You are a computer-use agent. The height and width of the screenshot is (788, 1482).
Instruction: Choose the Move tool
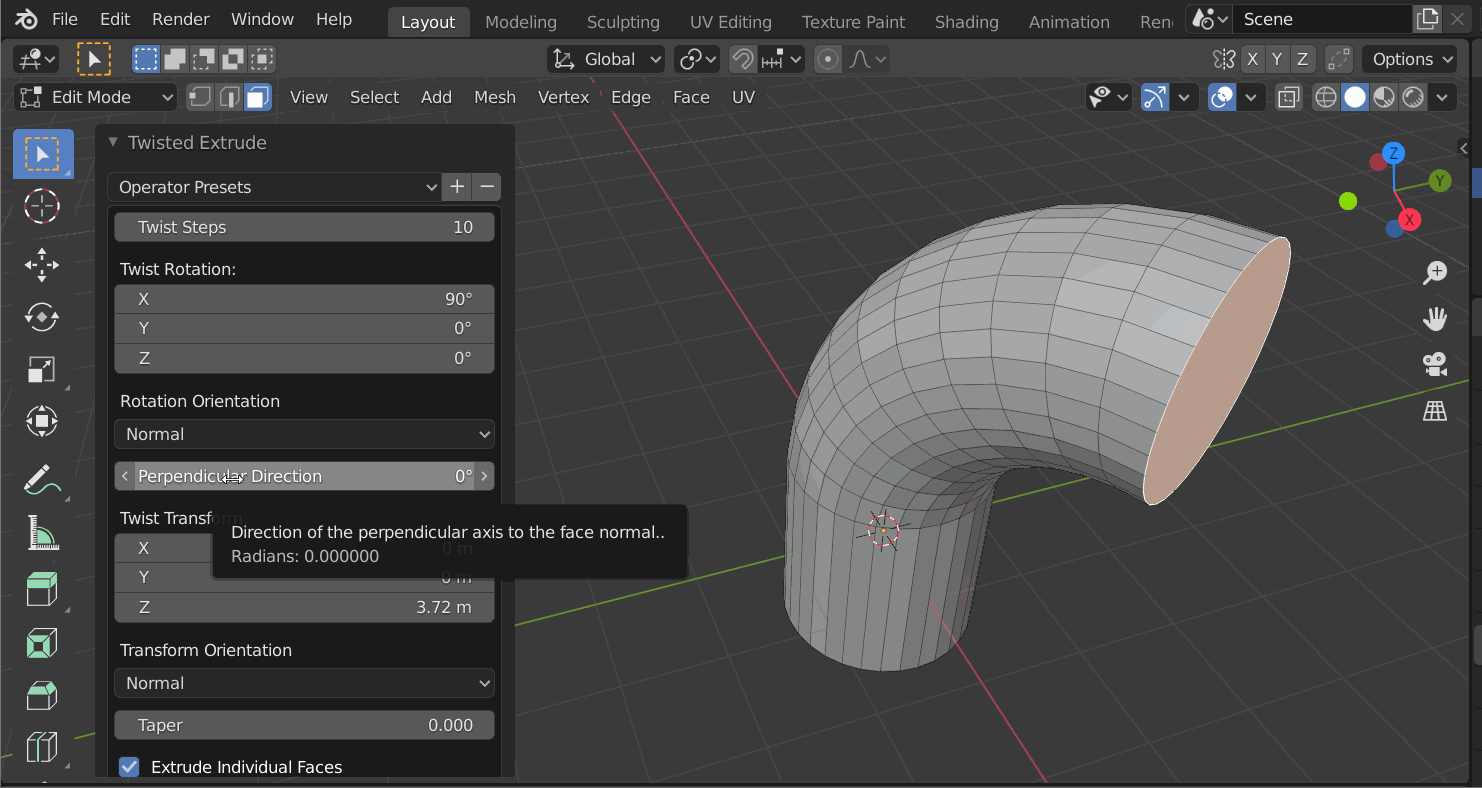click(42, 265)
